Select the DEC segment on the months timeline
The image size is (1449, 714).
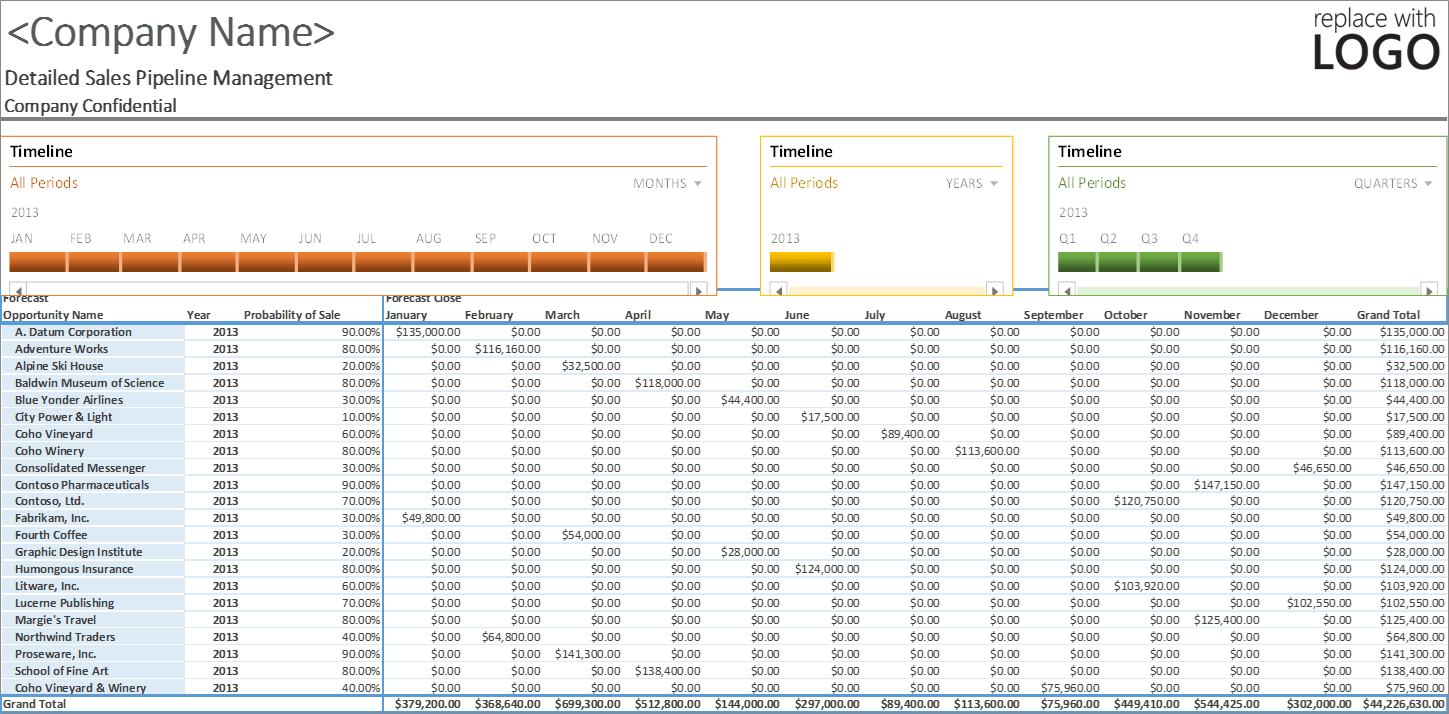677,262
